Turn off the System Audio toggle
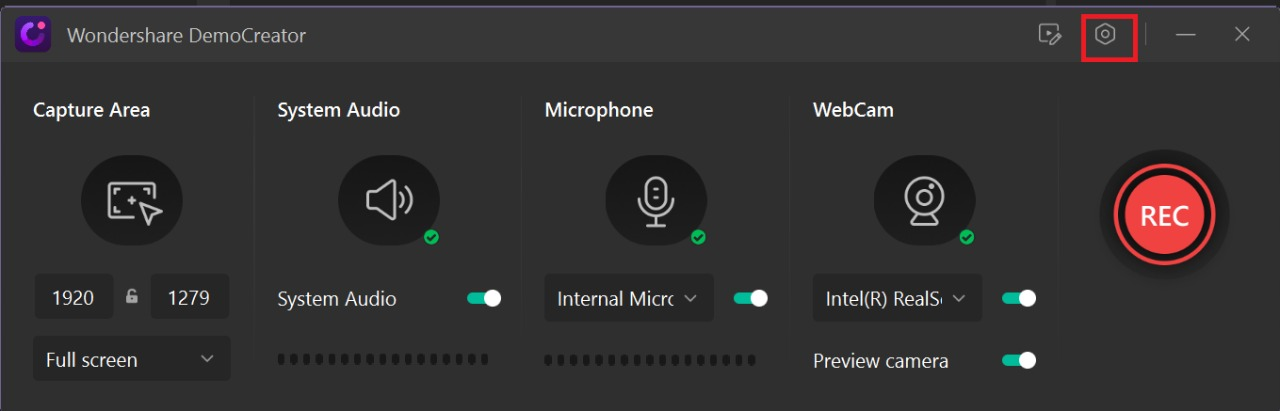 click(484, 298)
